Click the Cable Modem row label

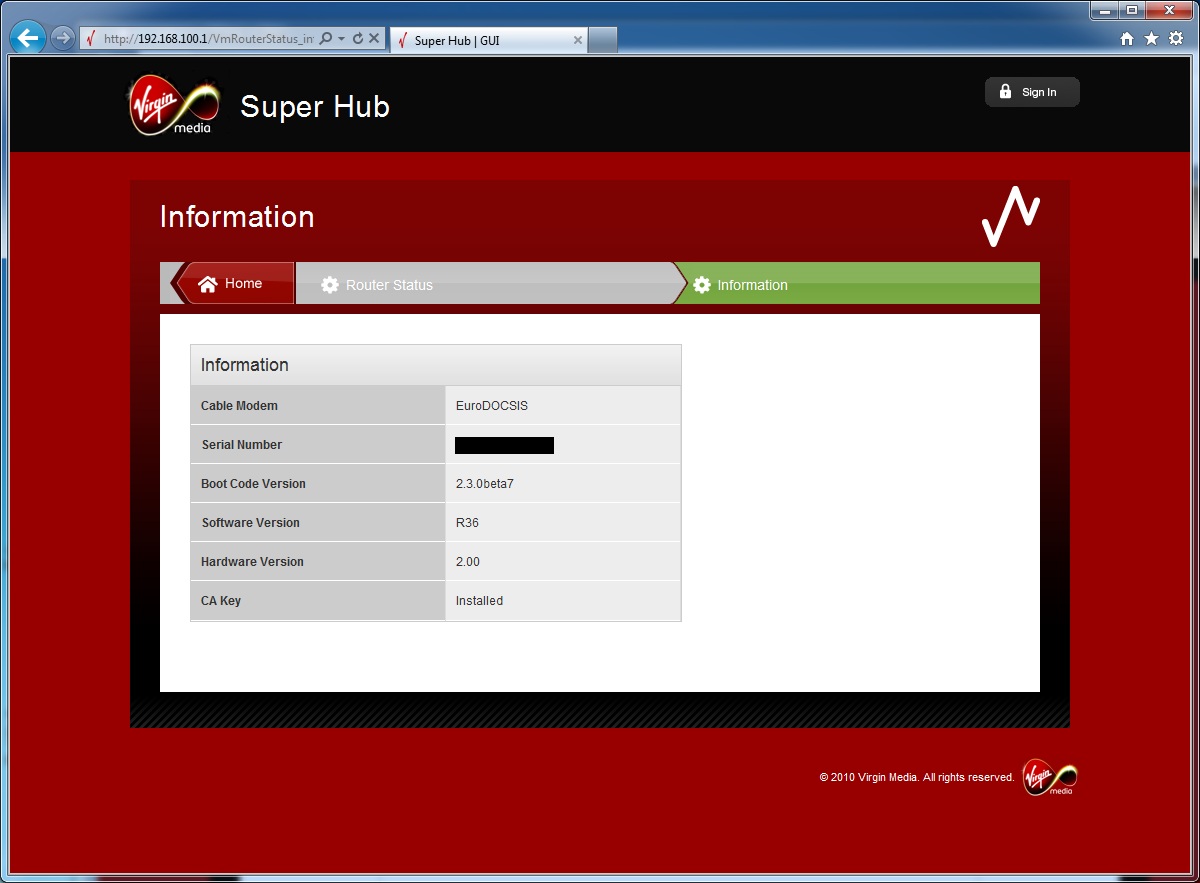point(239,406)
